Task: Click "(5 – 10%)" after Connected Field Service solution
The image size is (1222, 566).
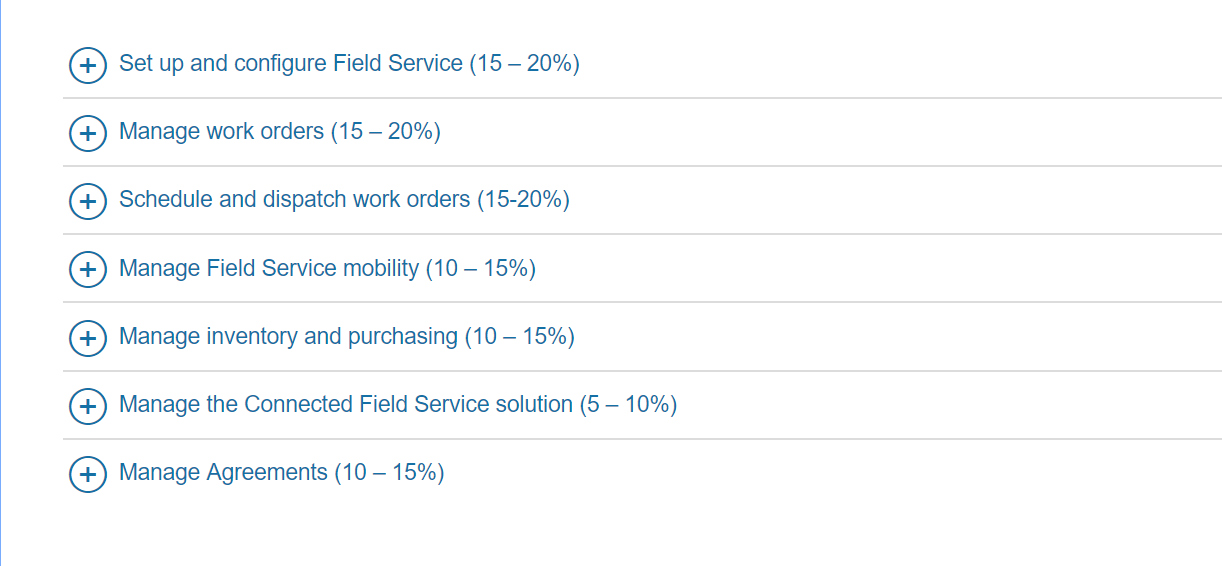Action: 628,405
